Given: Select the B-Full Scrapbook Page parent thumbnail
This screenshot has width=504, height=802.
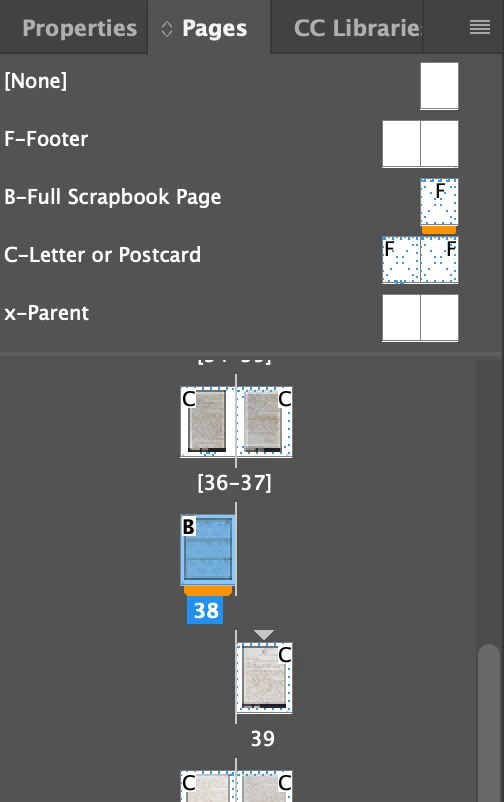Looking at the screenshot, I should (439, 202).
